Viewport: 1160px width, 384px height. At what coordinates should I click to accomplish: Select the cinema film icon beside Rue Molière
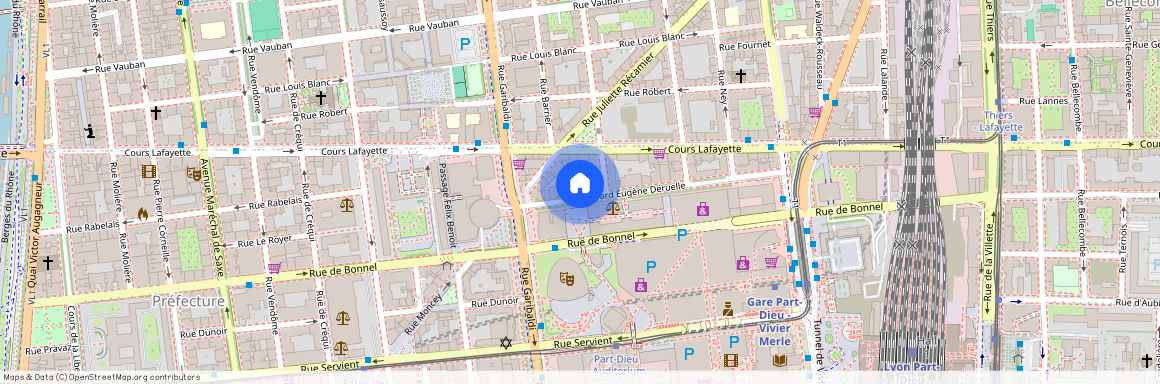tap(149, 172)
